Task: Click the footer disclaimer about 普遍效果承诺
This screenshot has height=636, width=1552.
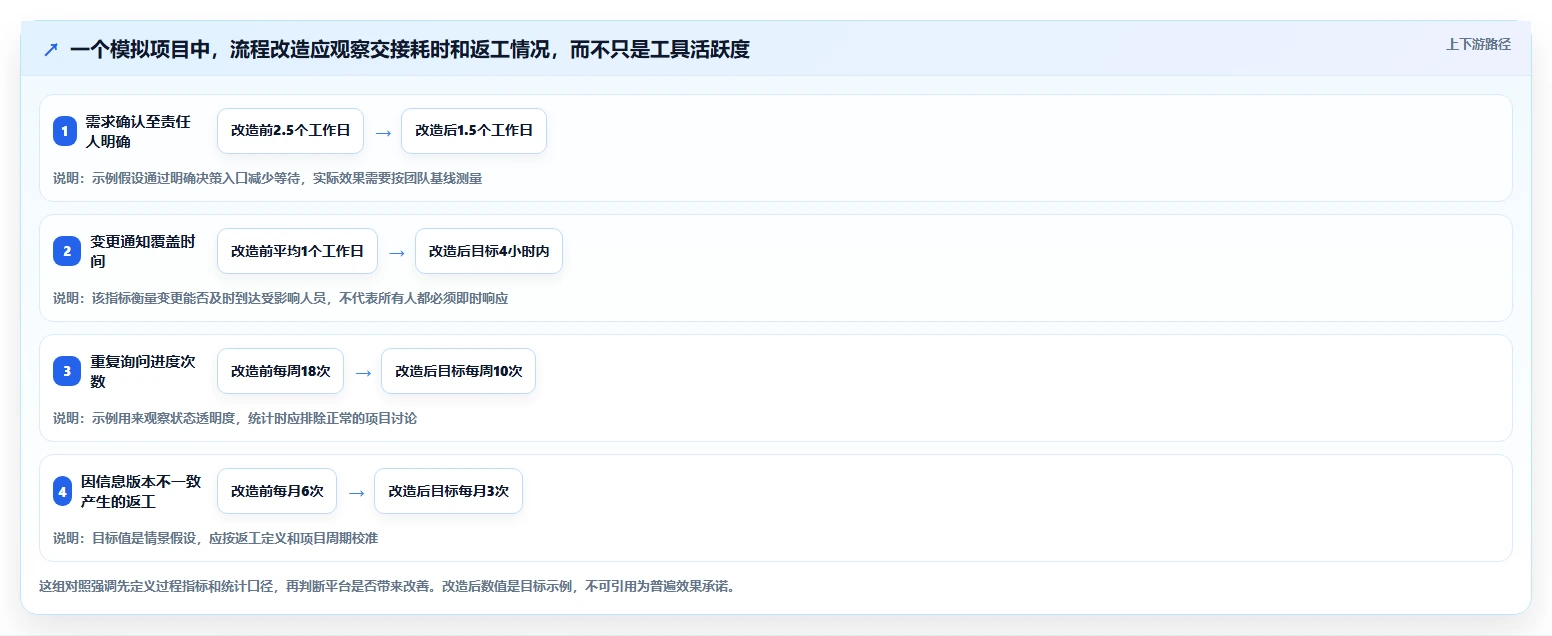Action: (386, 586)
